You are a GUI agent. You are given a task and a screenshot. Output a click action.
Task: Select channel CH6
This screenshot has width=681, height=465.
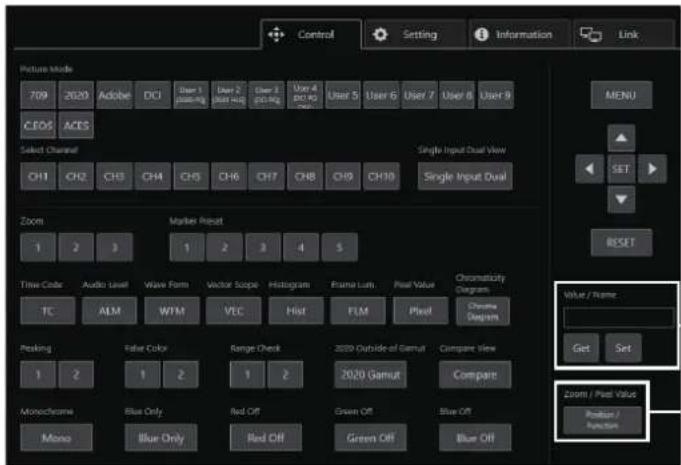[x=229, y=176]
